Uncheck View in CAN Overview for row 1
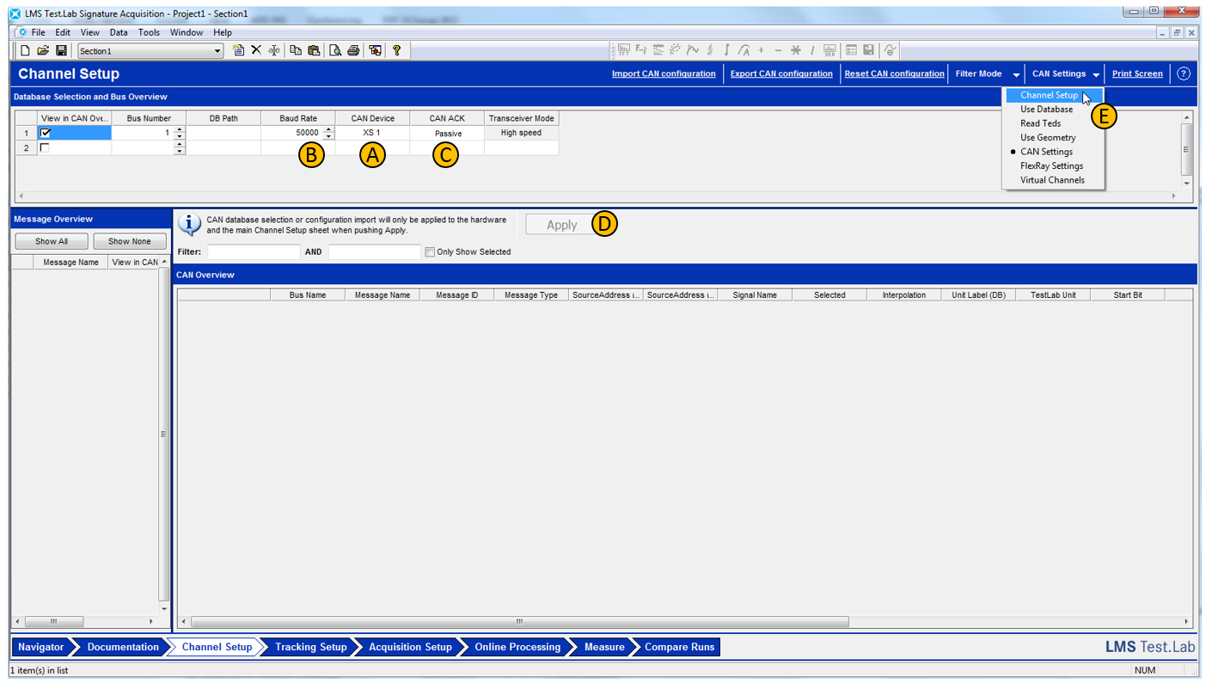Image resolution: width=1205 pixels, height=681 pixels. tap(44, 133)
